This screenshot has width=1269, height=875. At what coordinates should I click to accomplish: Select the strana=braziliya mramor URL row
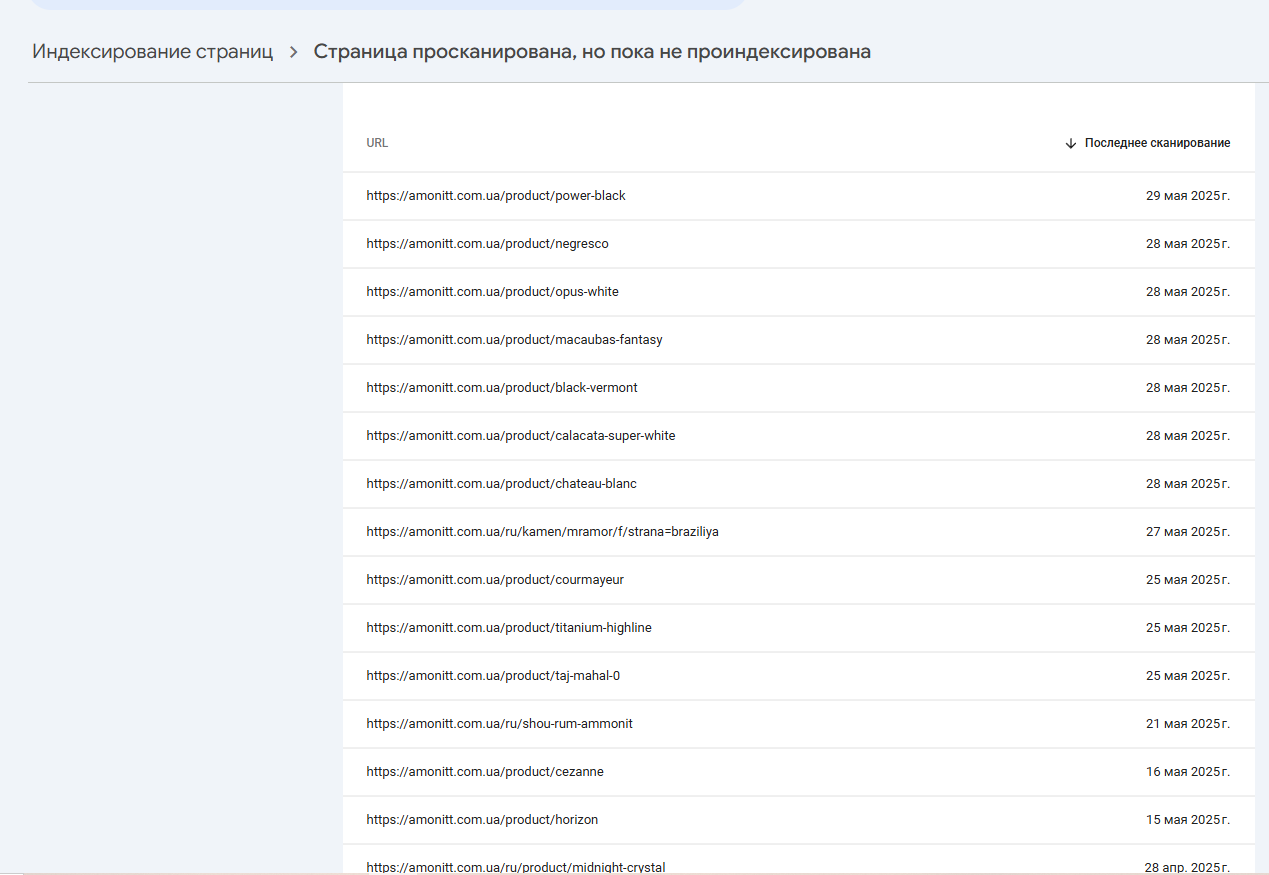tap(798, 532)
